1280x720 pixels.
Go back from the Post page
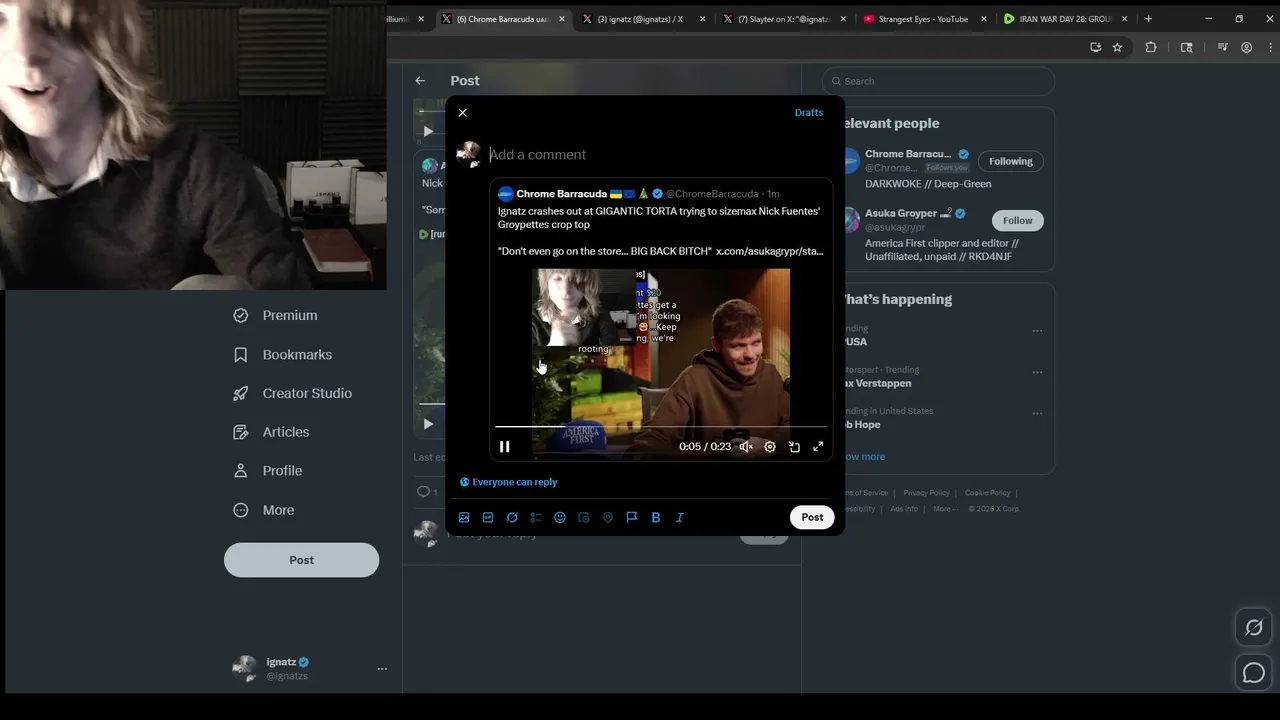click(420, 81)
